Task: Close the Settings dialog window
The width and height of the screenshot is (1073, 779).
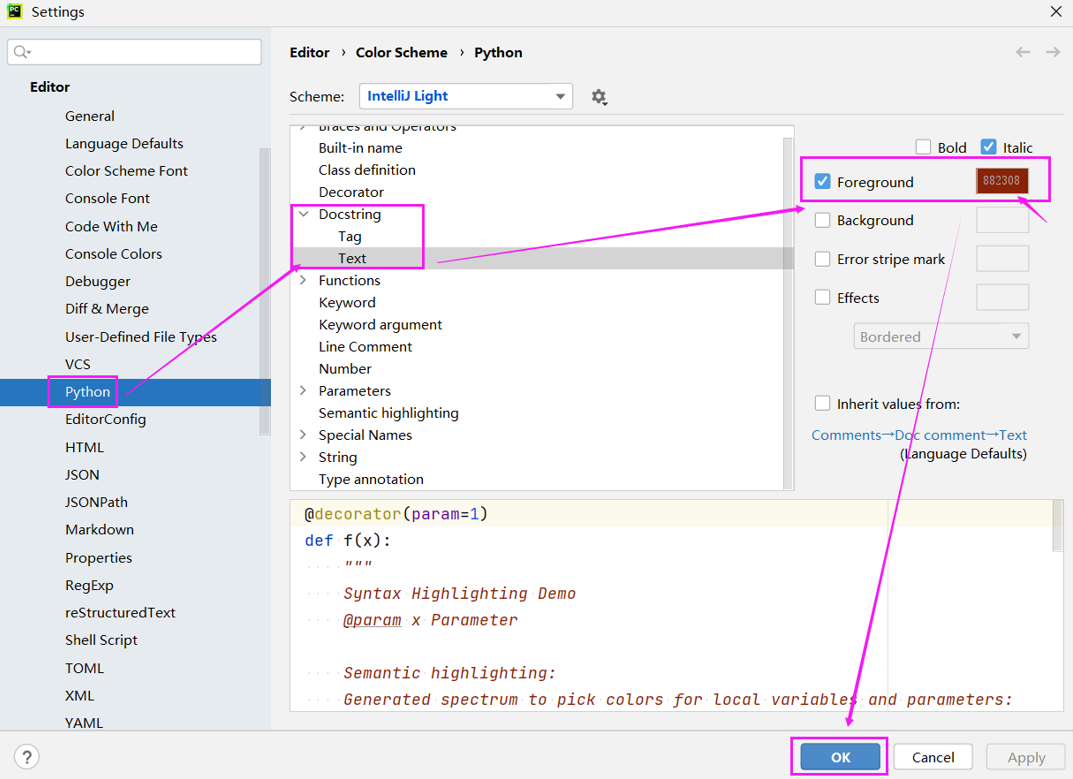Action: (1055, 12)
